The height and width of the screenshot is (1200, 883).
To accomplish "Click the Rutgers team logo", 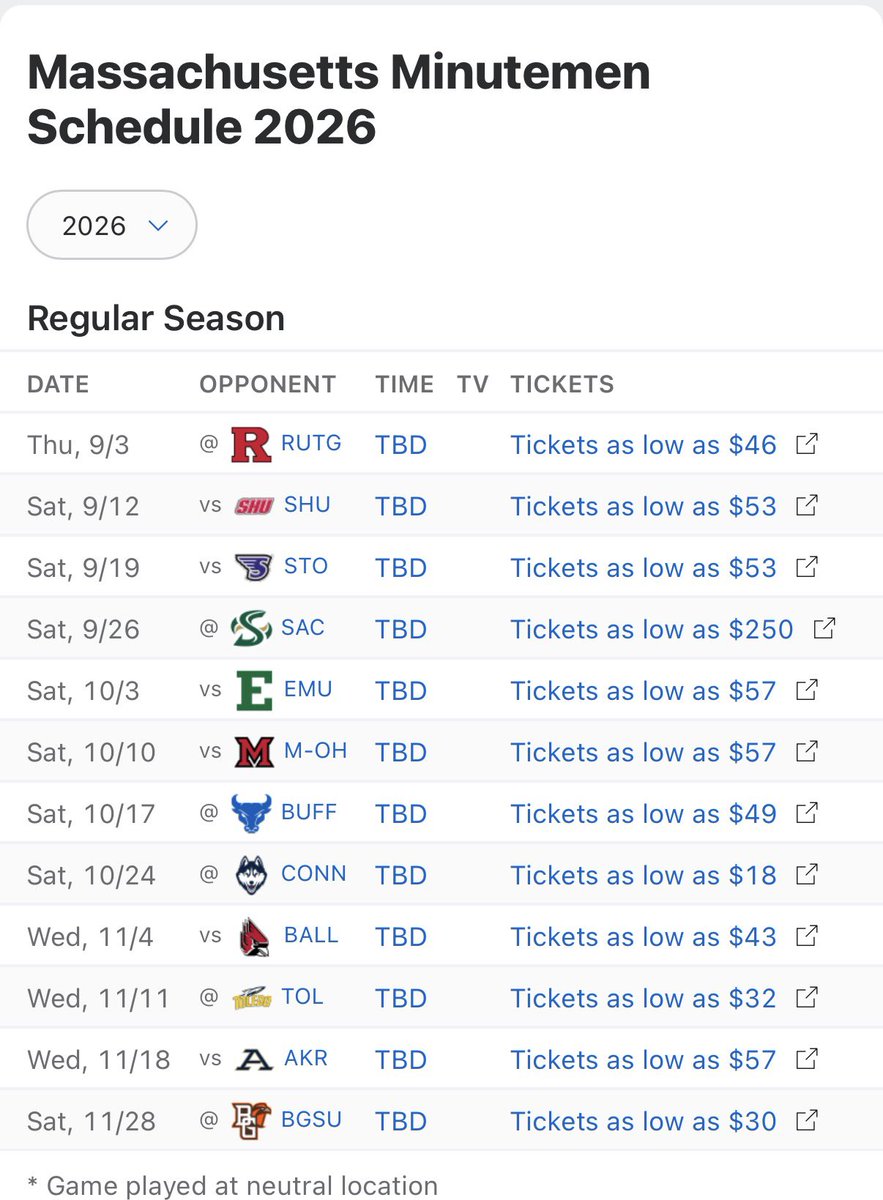I will click(x=251, y=444).
